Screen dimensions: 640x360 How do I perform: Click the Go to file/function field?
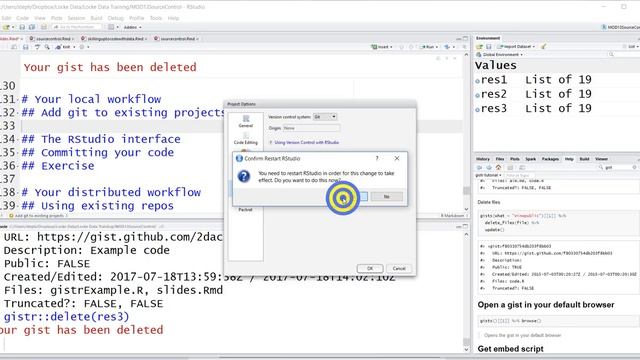point(77,27)
